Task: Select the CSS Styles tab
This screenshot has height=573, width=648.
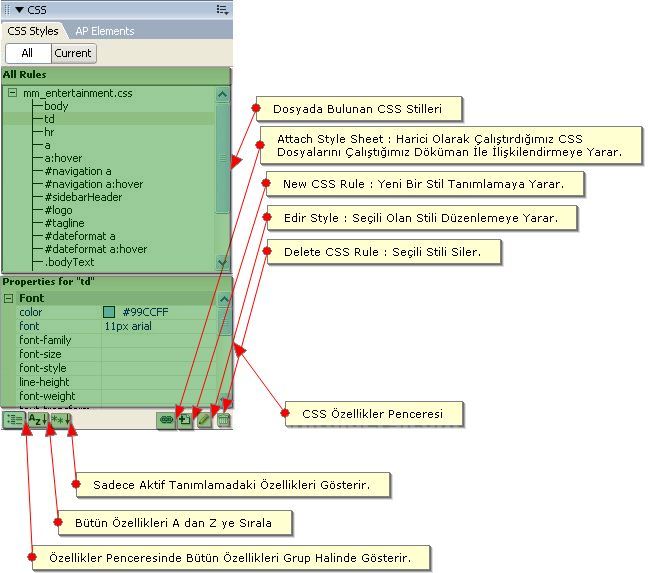Action: pos(33,31)
